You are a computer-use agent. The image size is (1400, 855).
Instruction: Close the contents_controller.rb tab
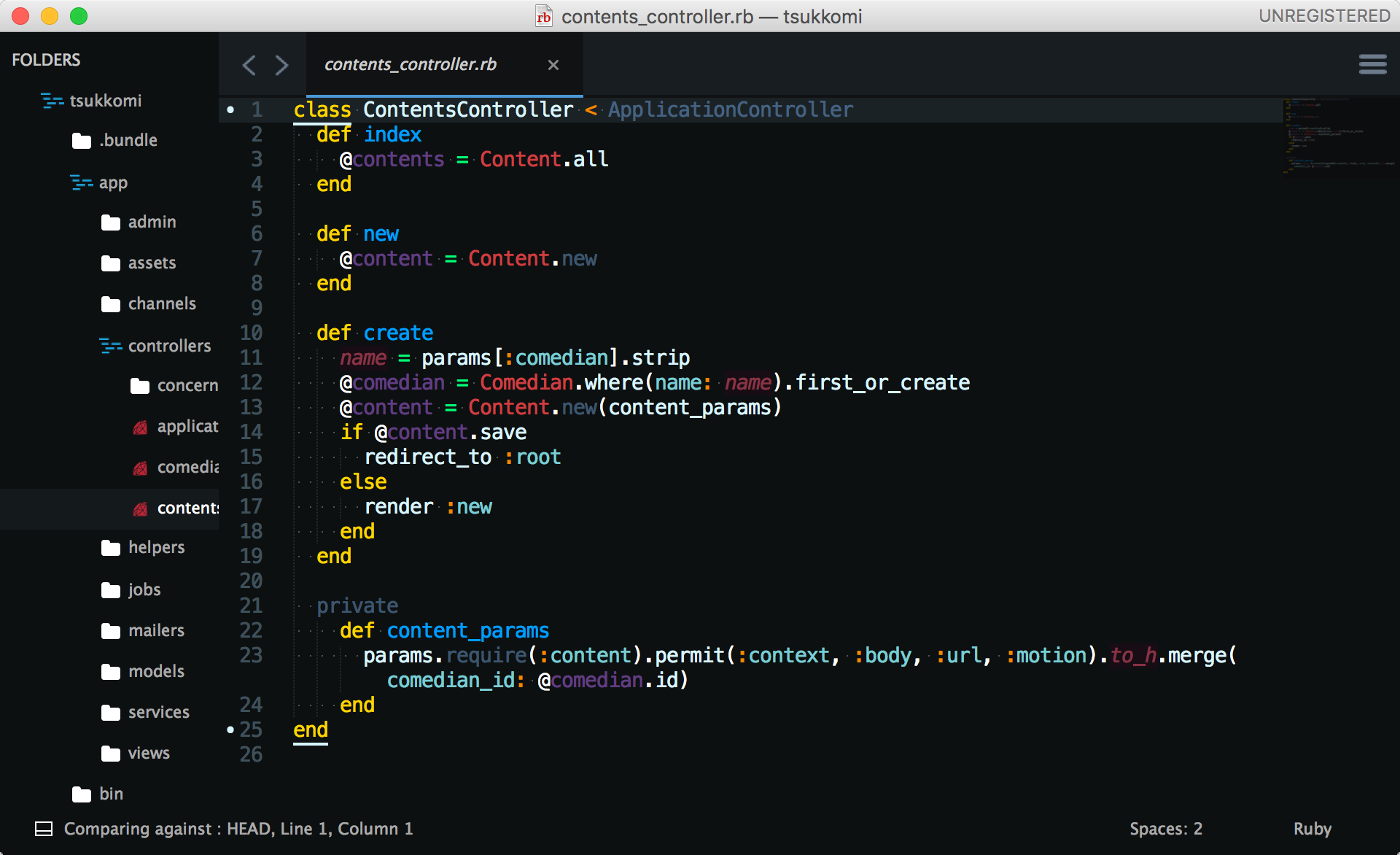pos(553,65)
